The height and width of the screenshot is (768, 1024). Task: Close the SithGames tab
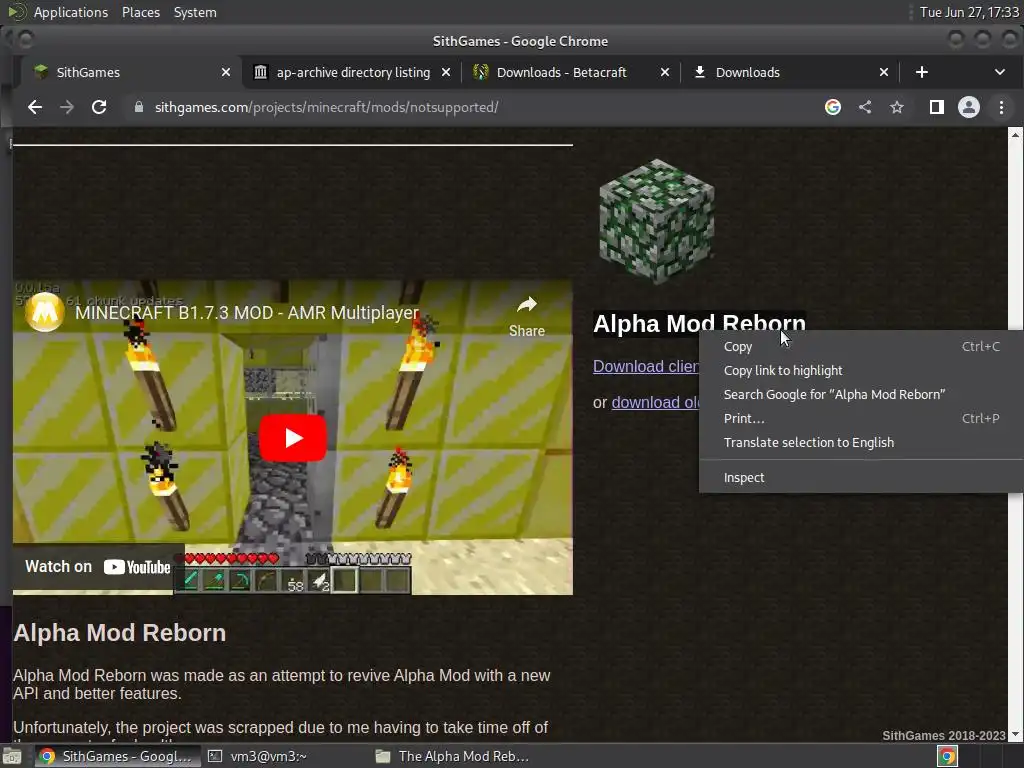click(226, 72)
